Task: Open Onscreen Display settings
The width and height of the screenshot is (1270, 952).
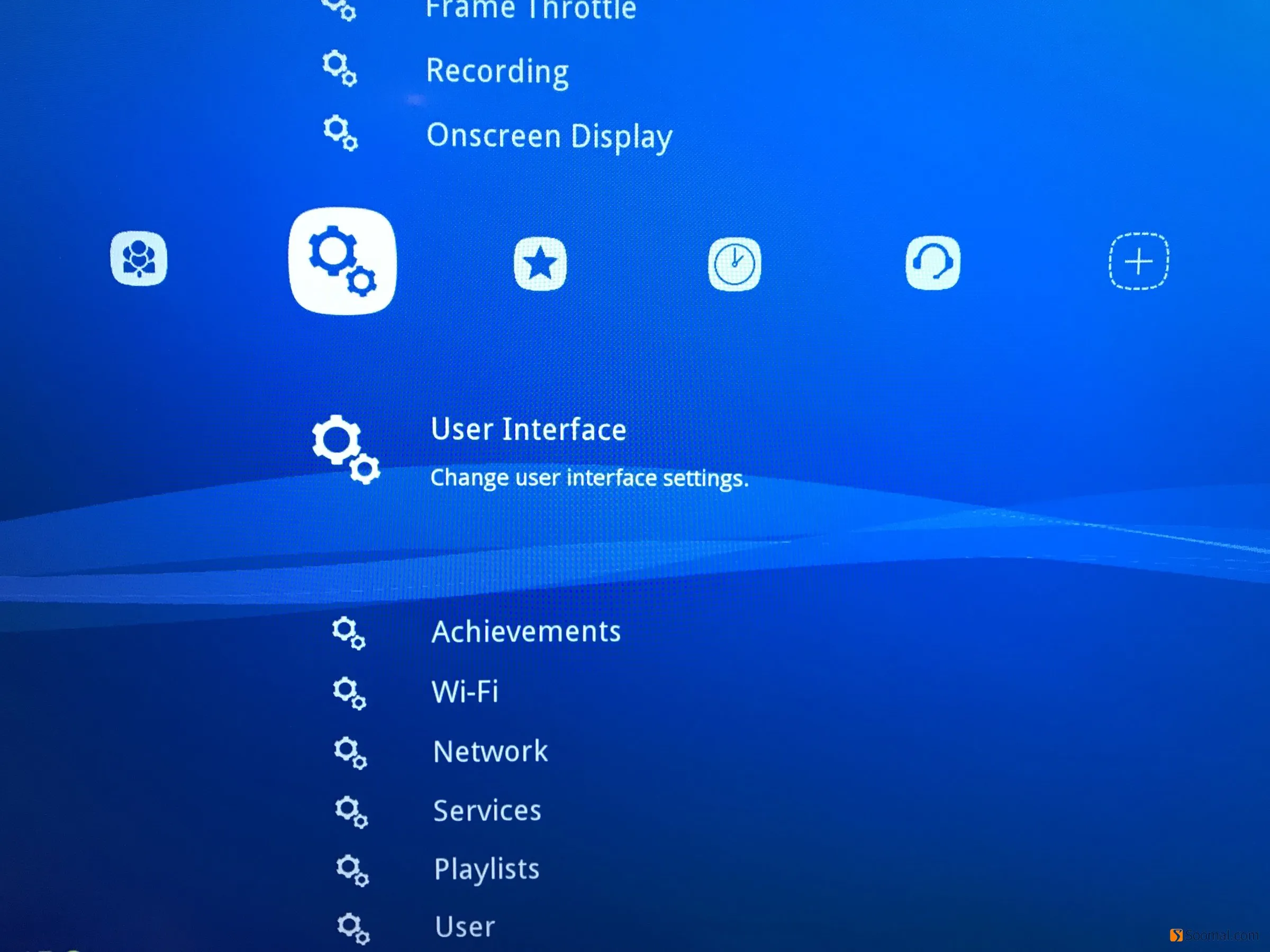Action: coord(549,136)
